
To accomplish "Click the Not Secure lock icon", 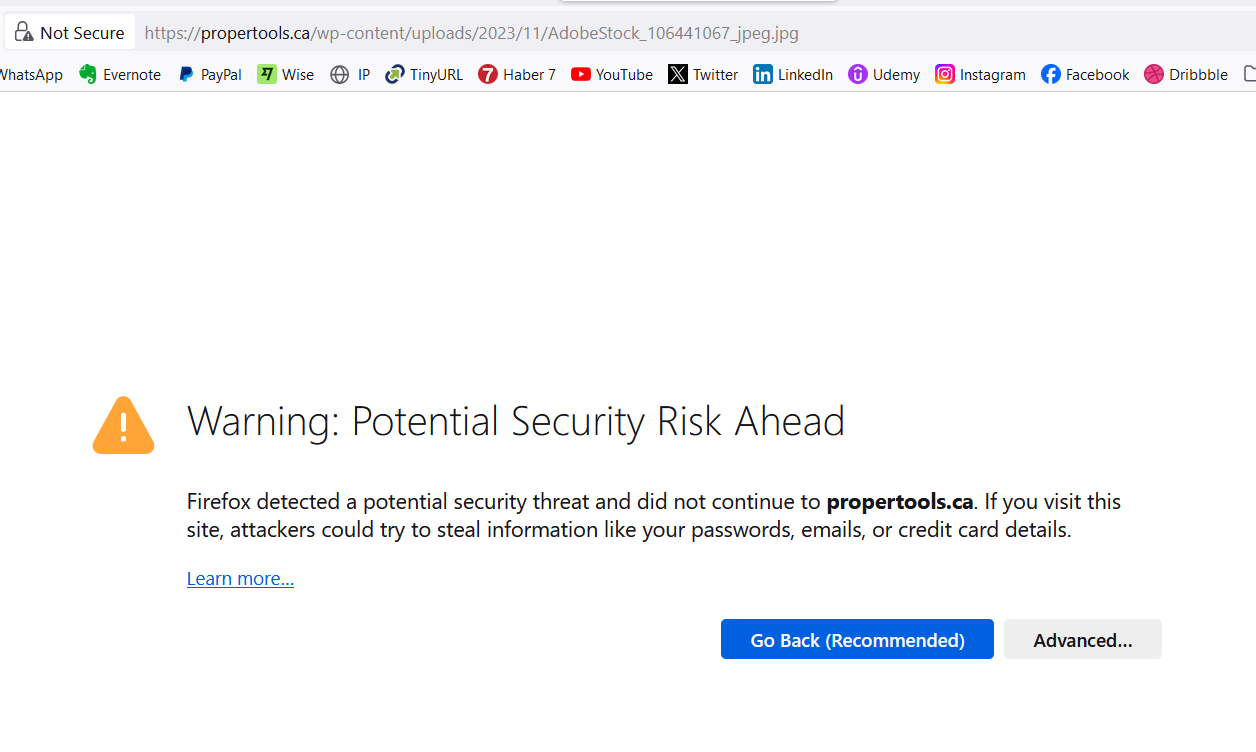I will pyautogui.click(x=24, y=32).
